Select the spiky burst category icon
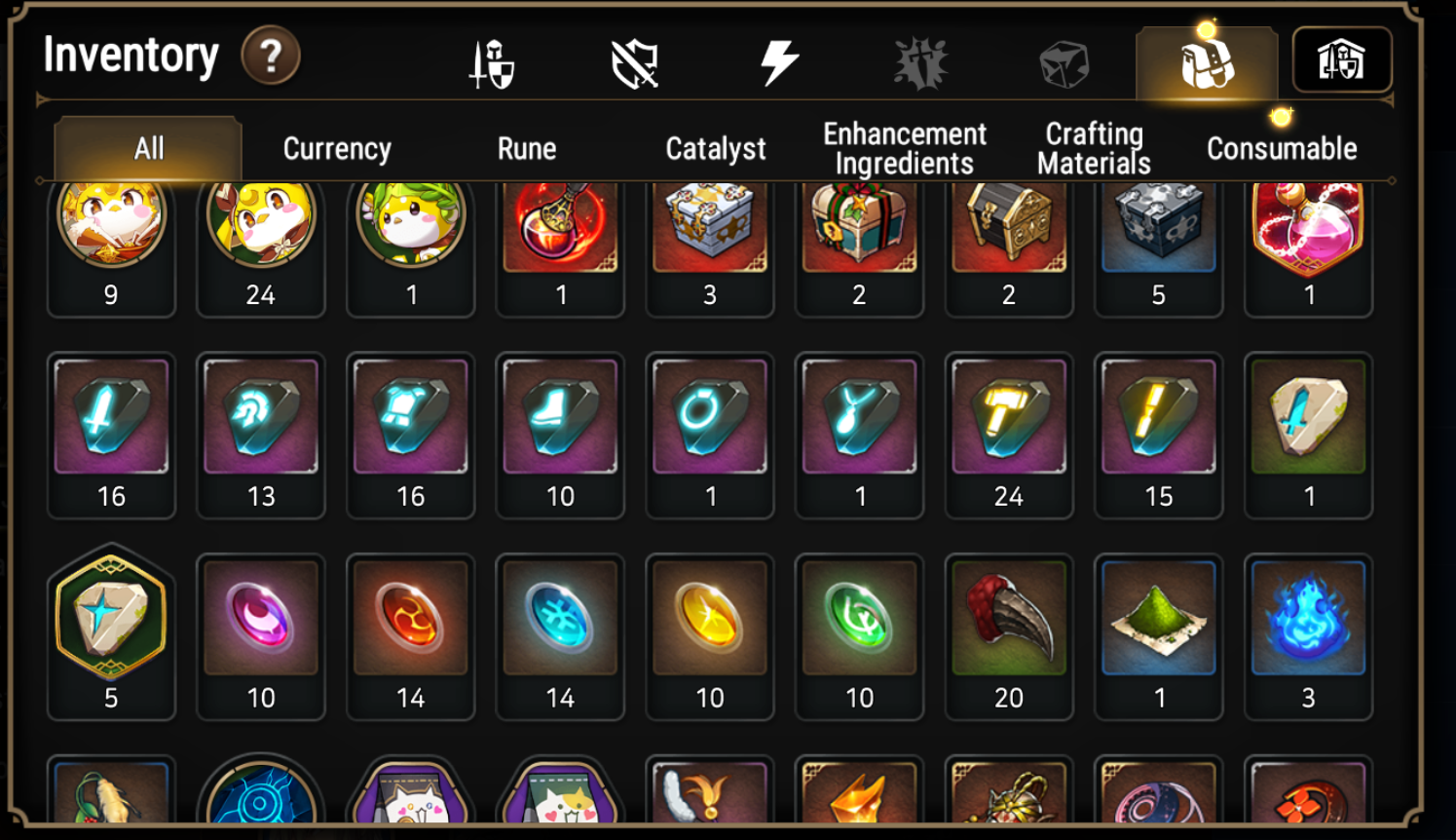The height and width of the screenshot is (840, 1456). click(x=920, y=63)
